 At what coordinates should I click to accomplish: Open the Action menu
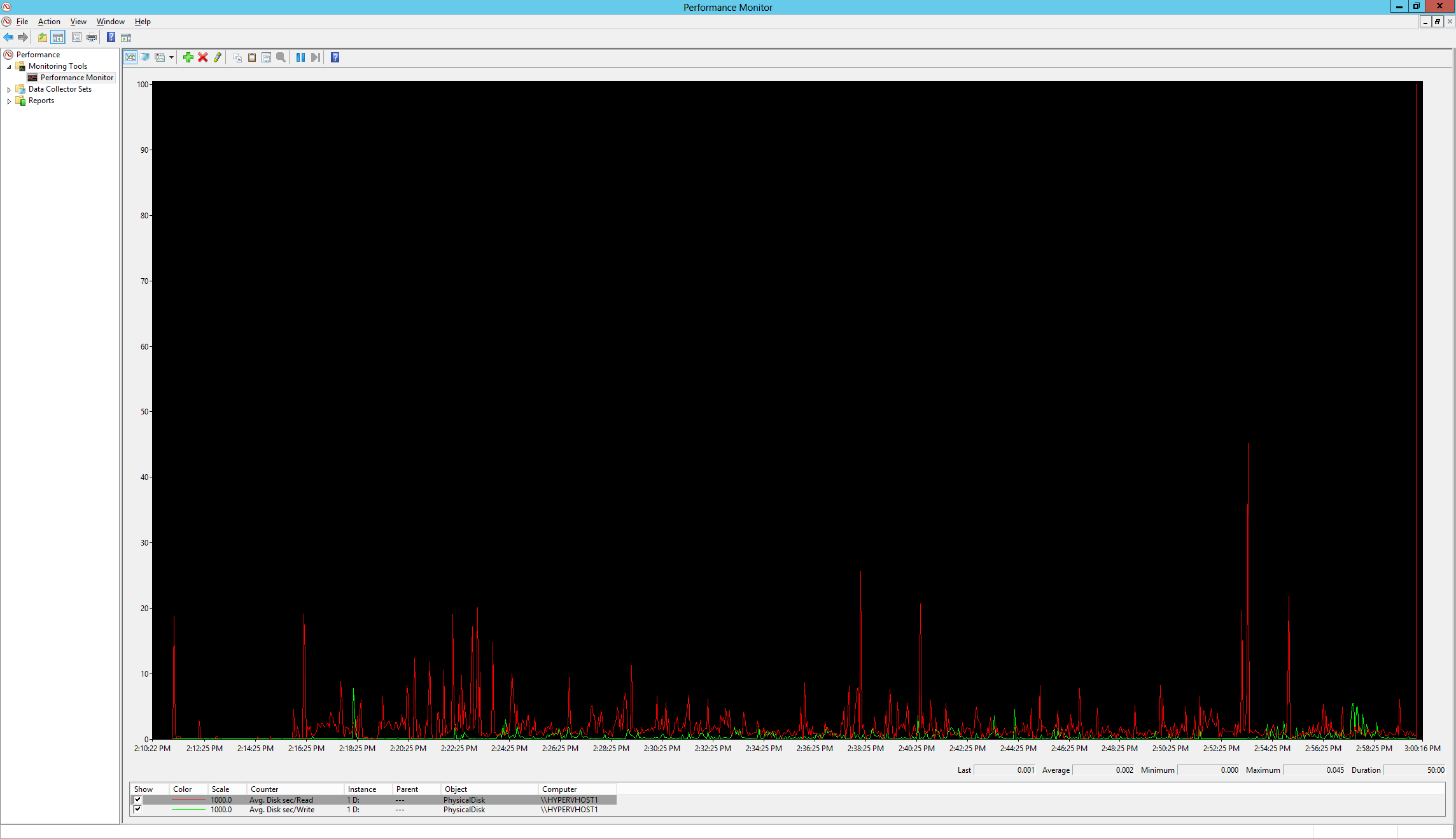pos(49,22)
